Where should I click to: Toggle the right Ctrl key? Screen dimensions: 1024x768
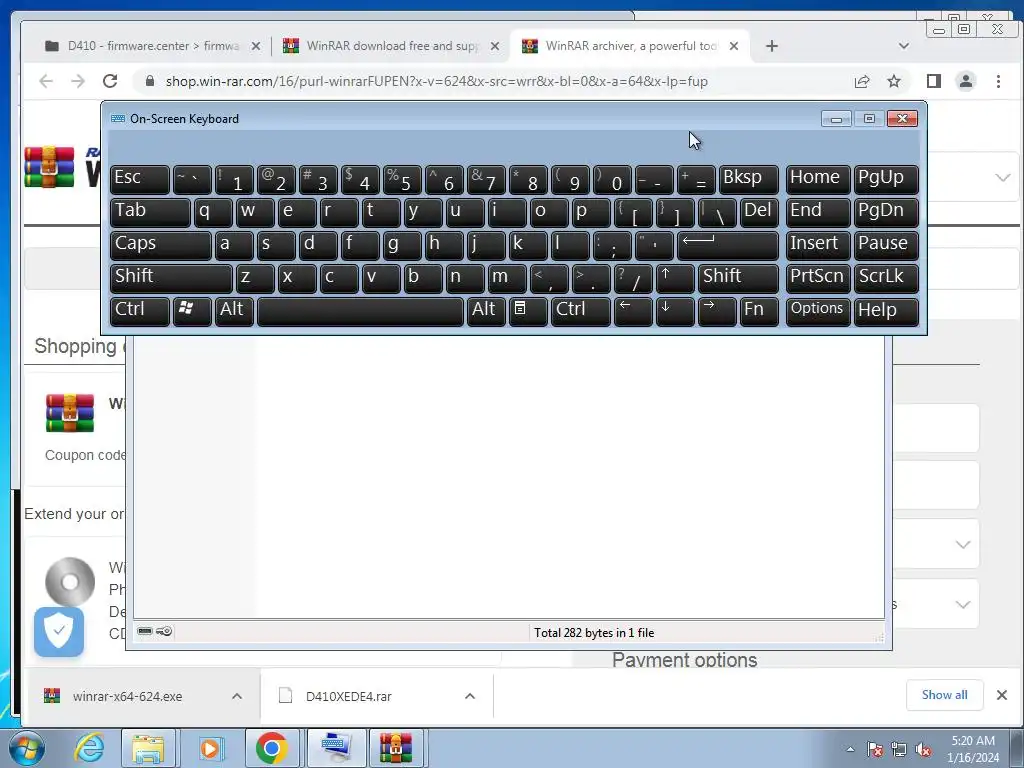(x=581, y=312)
